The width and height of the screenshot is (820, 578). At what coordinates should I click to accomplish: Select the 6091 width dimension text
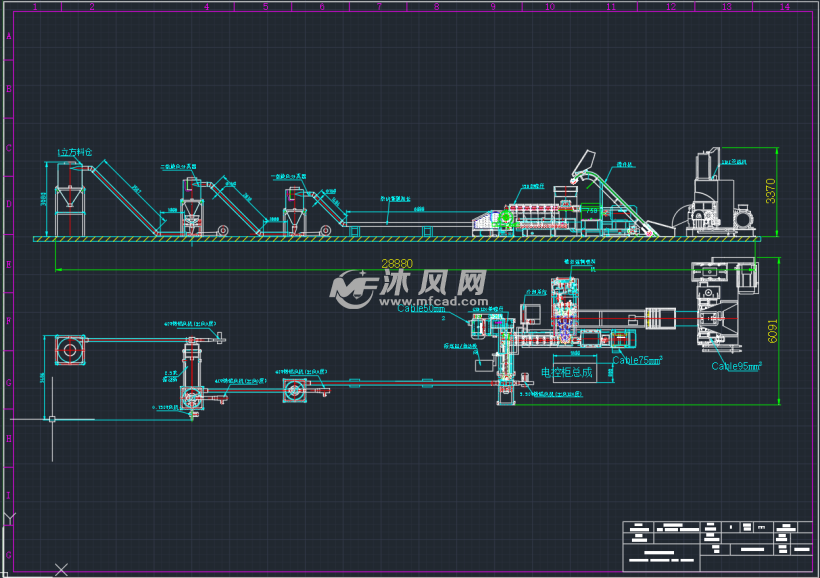(770, 332)
